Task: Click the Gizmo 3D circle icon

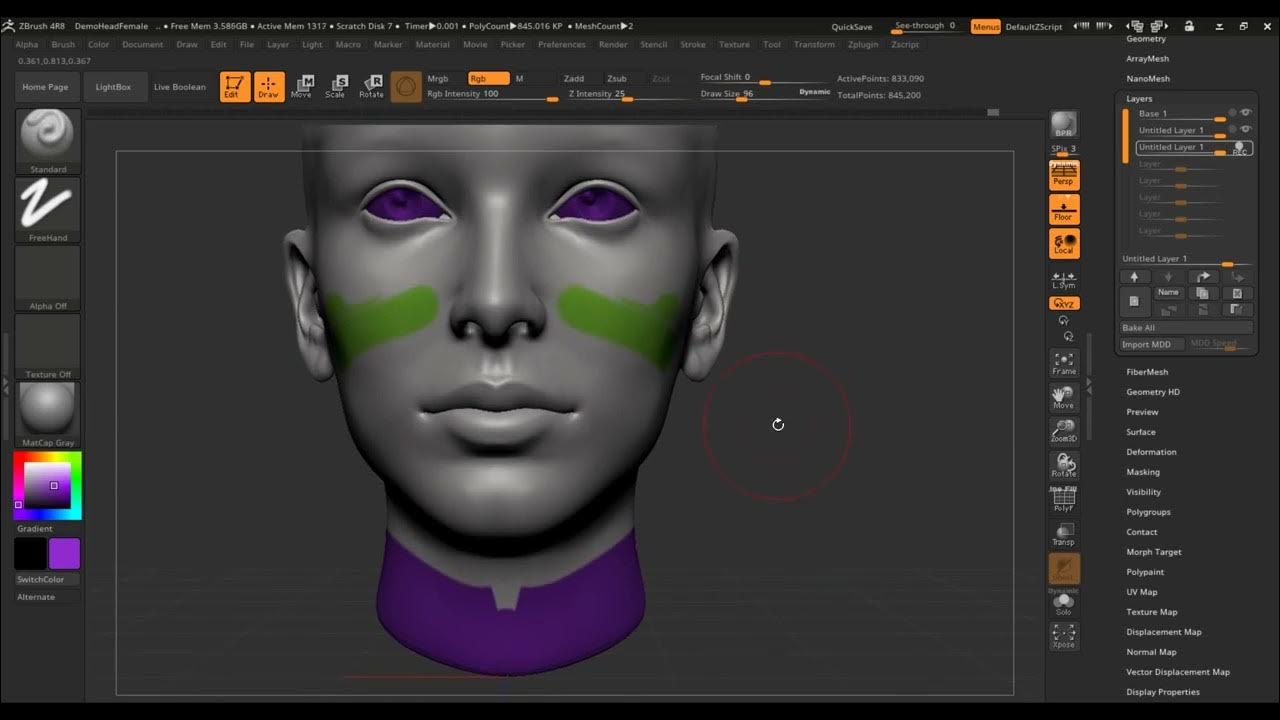Action: click(406, 87)
